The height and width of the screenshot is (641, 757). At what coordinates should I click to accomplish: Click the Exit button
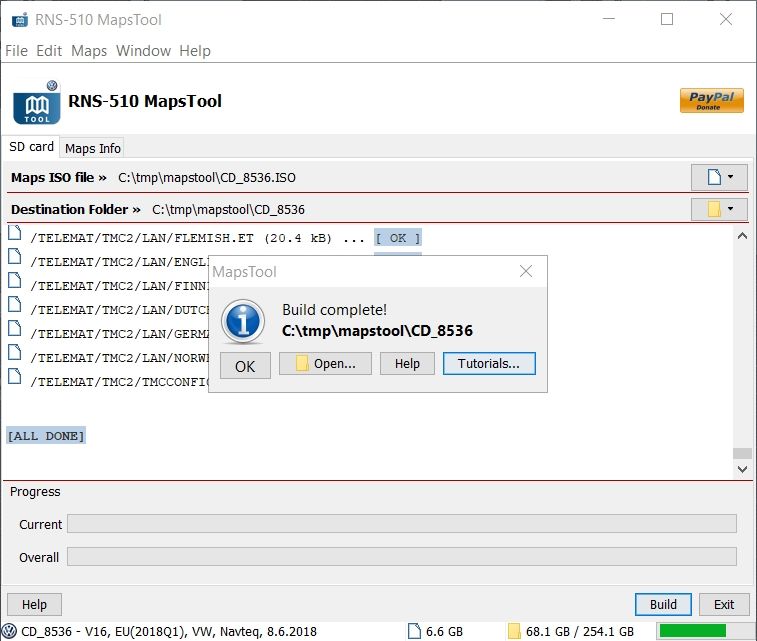(x=724, y=604)
